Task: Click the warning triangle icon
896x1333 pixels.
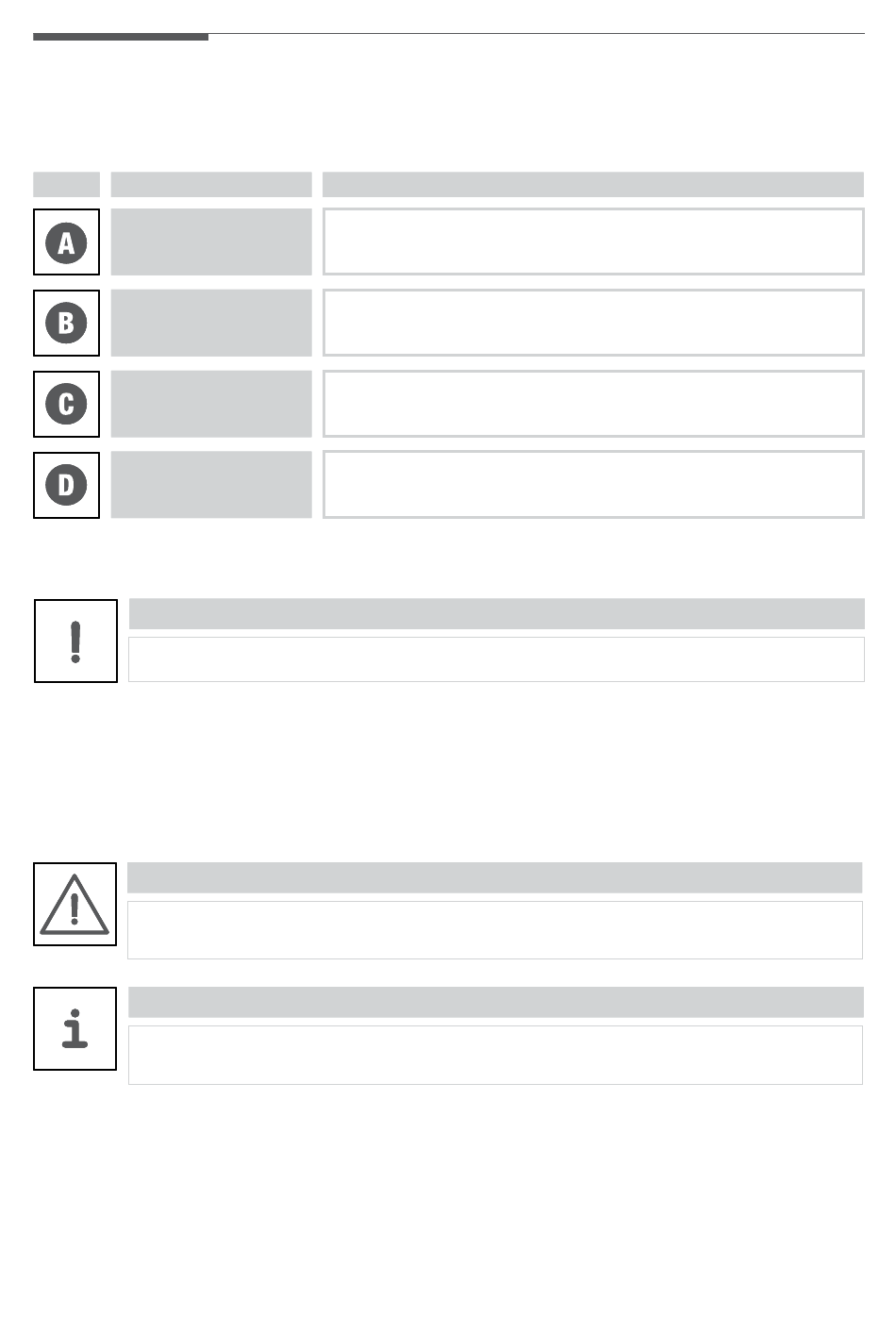Action: [x=75, y=904]
